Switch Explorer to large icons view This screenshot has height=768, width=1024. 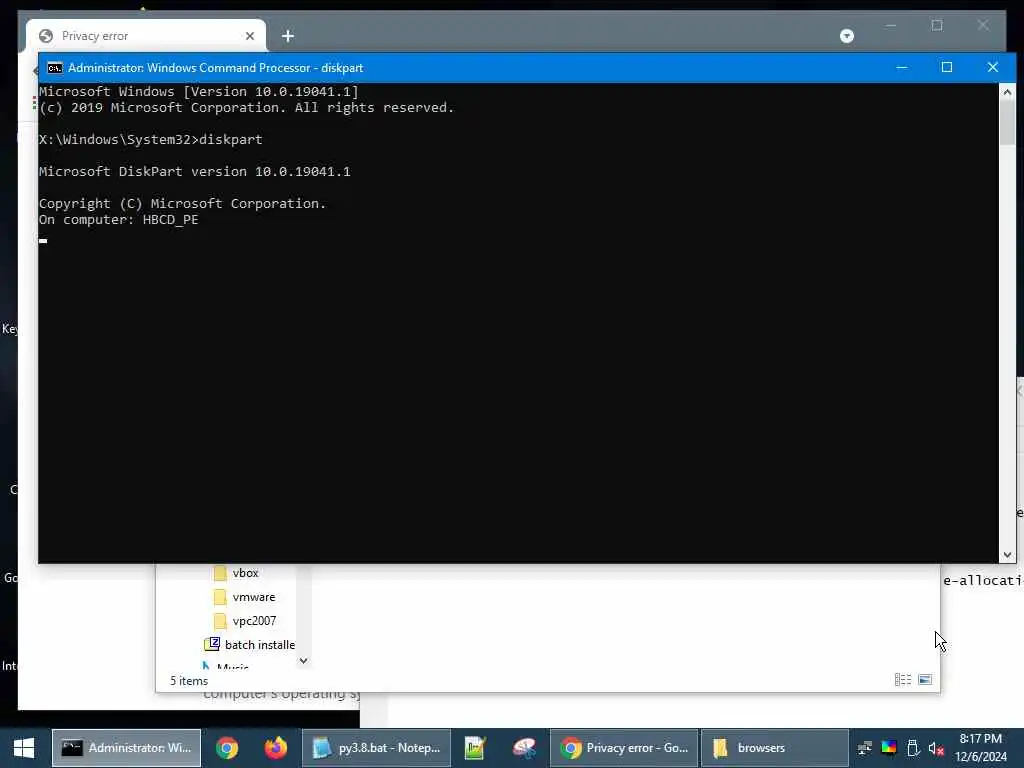click(925, 680)
